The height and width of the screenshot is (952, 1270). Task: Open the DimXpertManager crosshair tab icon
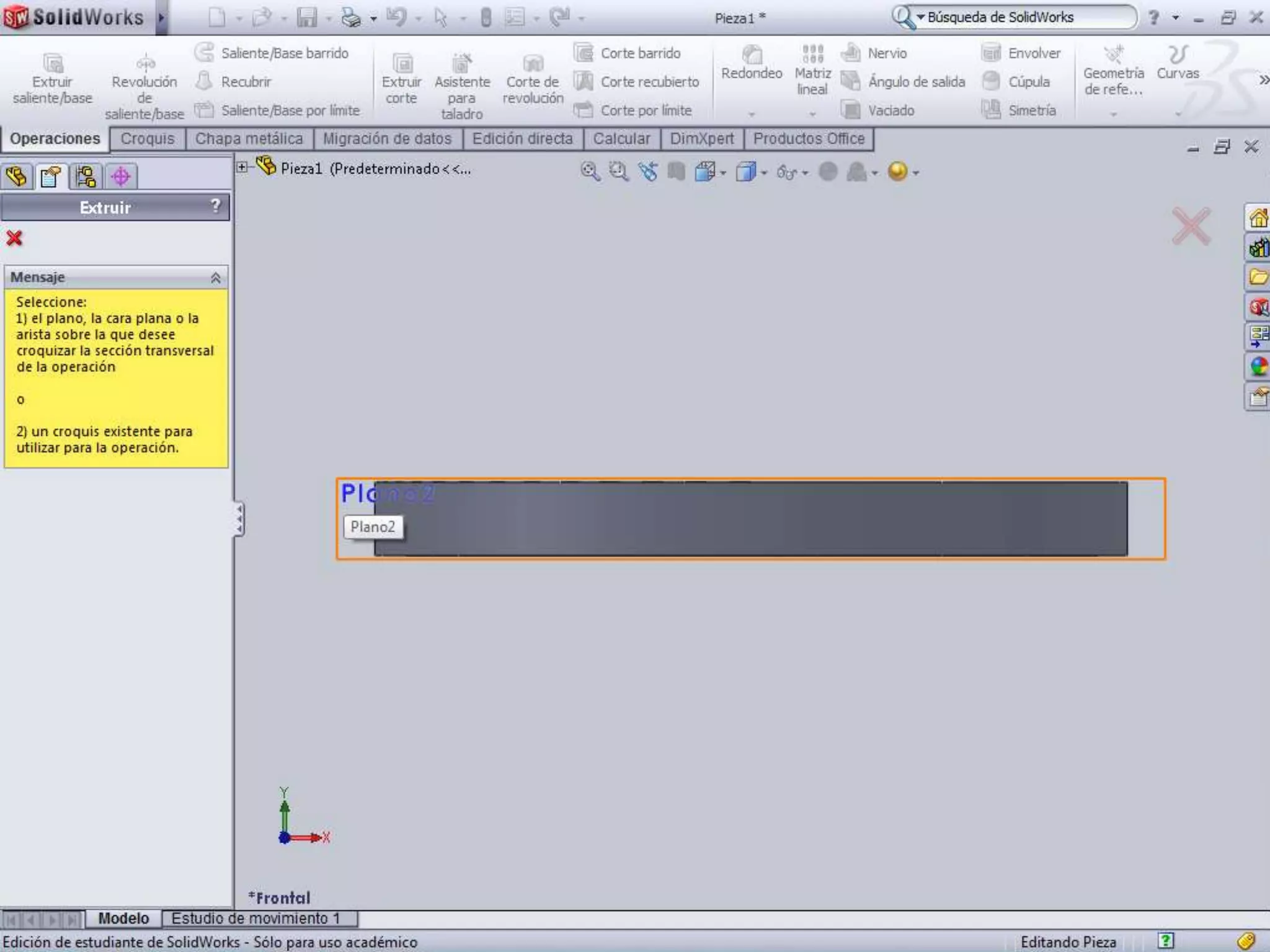coord(120,177)
